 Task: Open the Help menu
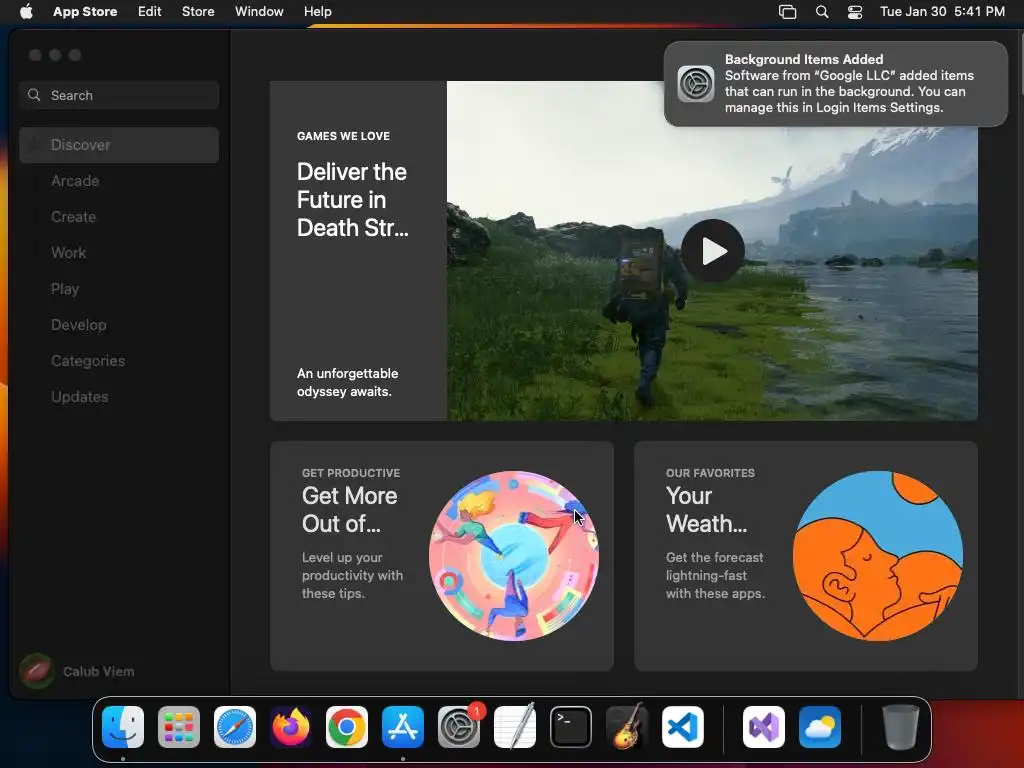317,12
